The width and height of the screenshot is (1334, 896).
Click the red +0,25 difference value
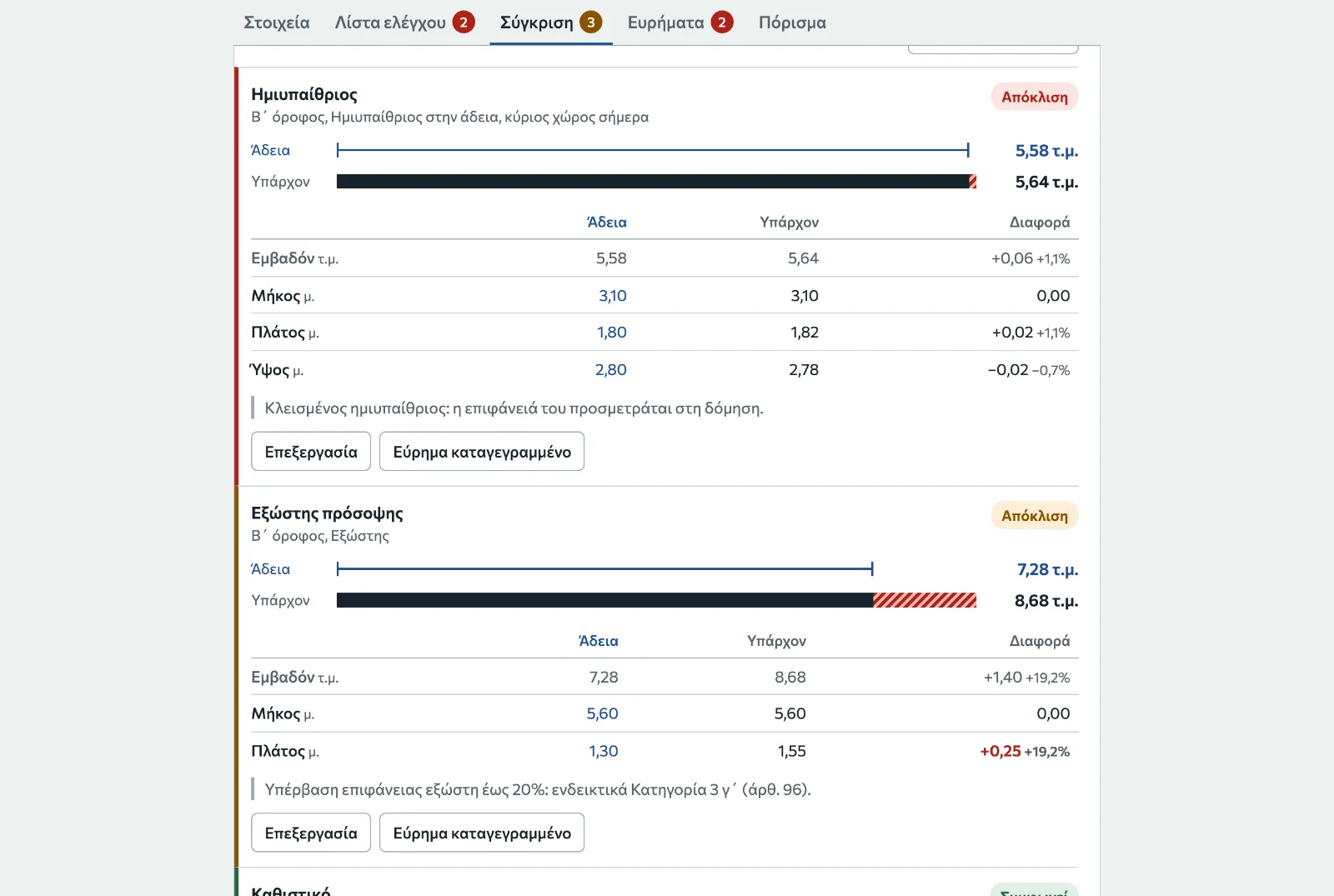[1000, 751]
